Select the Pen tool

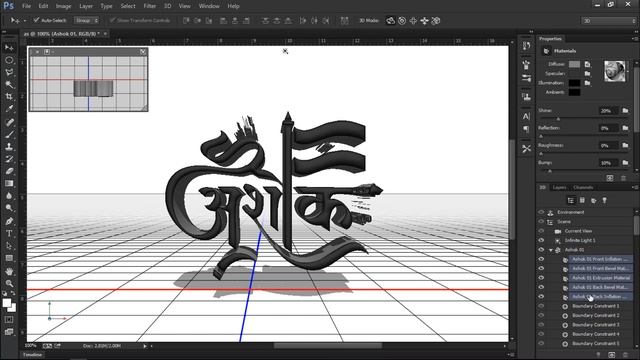click(9, 221)
